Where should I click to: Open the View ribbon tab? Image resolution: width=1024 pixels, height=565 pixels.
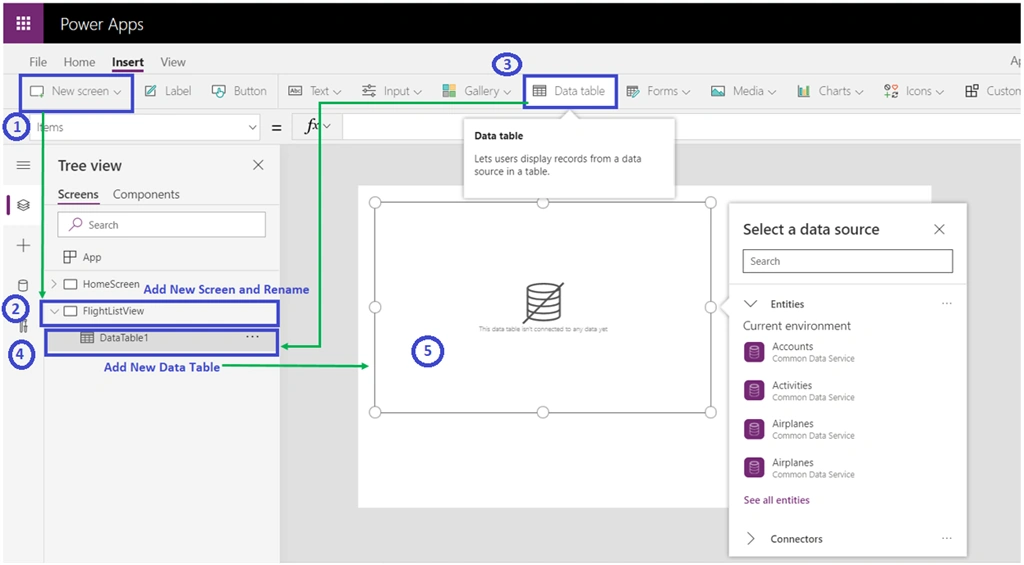173,62
